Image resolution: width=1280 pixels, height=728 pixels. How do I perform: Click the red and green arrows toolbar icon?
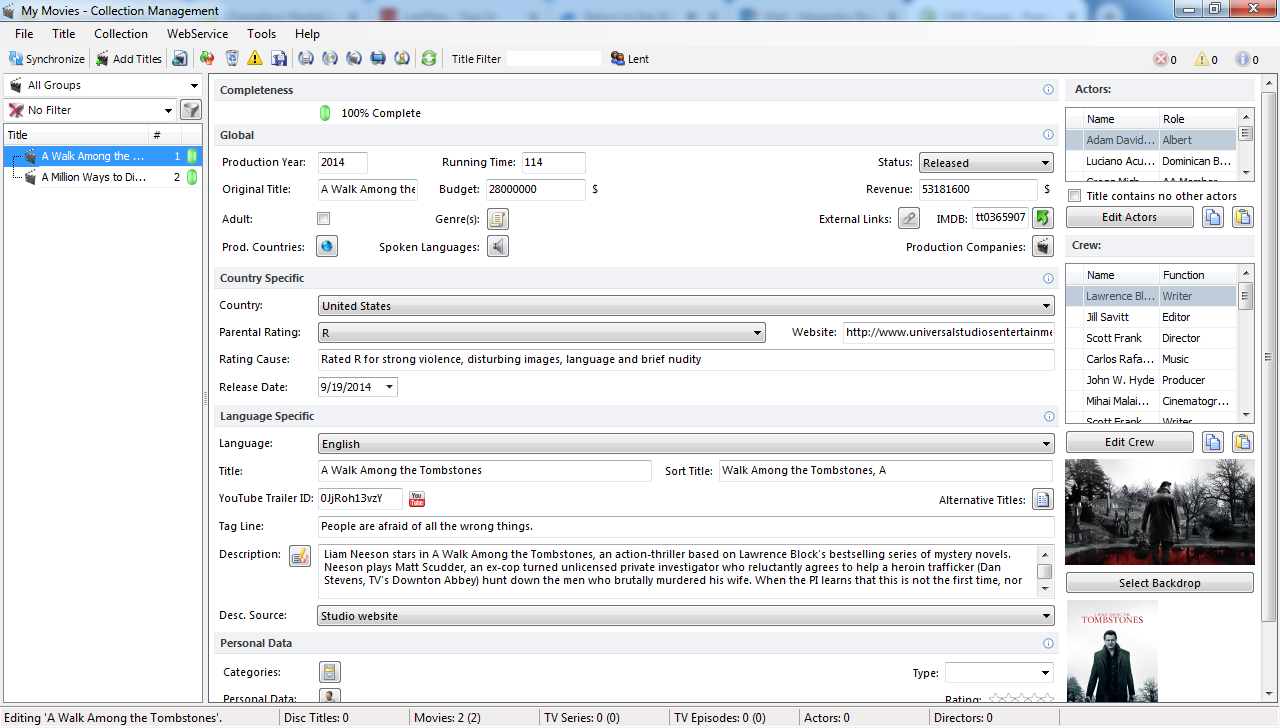coord(207,59)
